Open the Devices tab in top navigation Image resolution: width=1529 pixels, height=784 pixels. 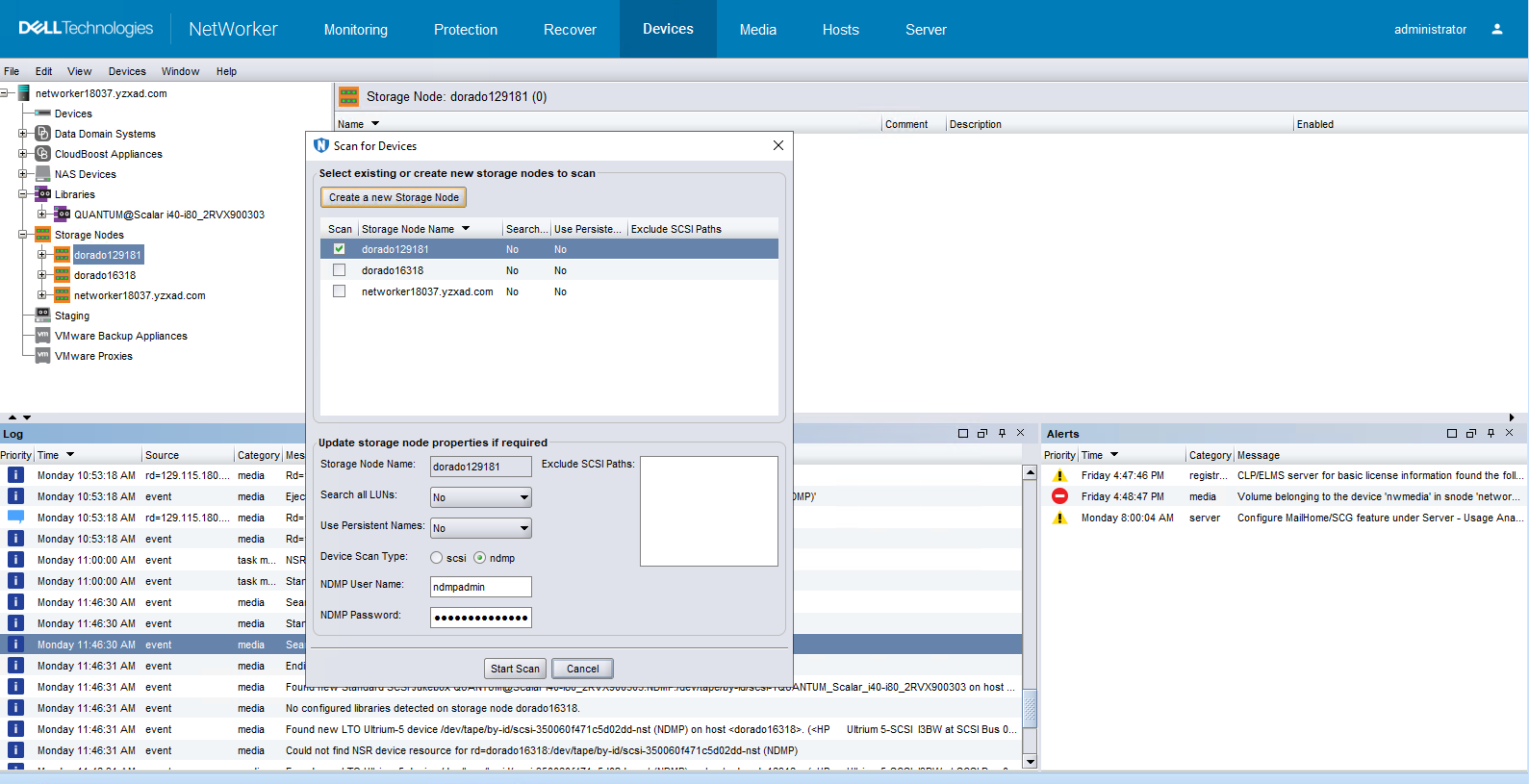[x=668, y=29]
